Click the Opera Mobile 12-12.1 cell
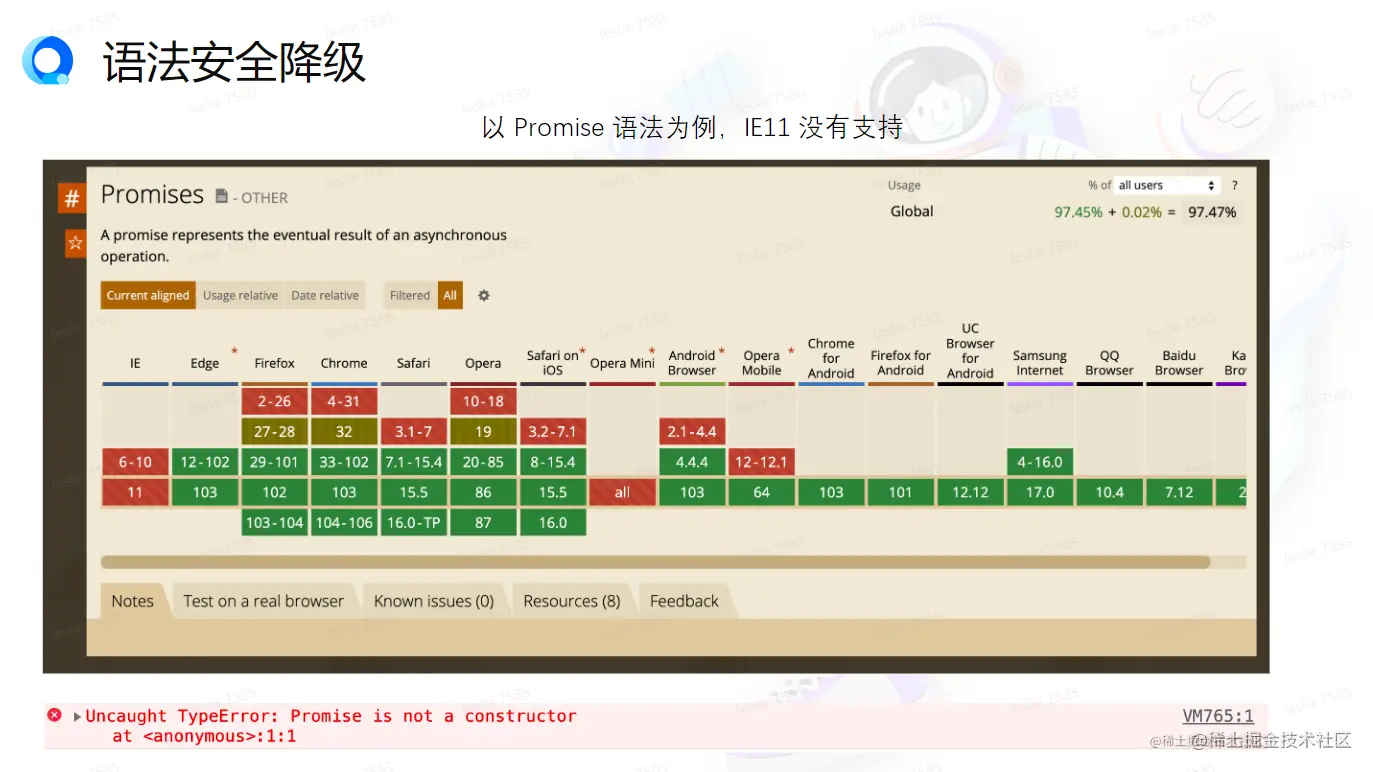Viewport: 1373px width, 772px height. pos(762,462)
